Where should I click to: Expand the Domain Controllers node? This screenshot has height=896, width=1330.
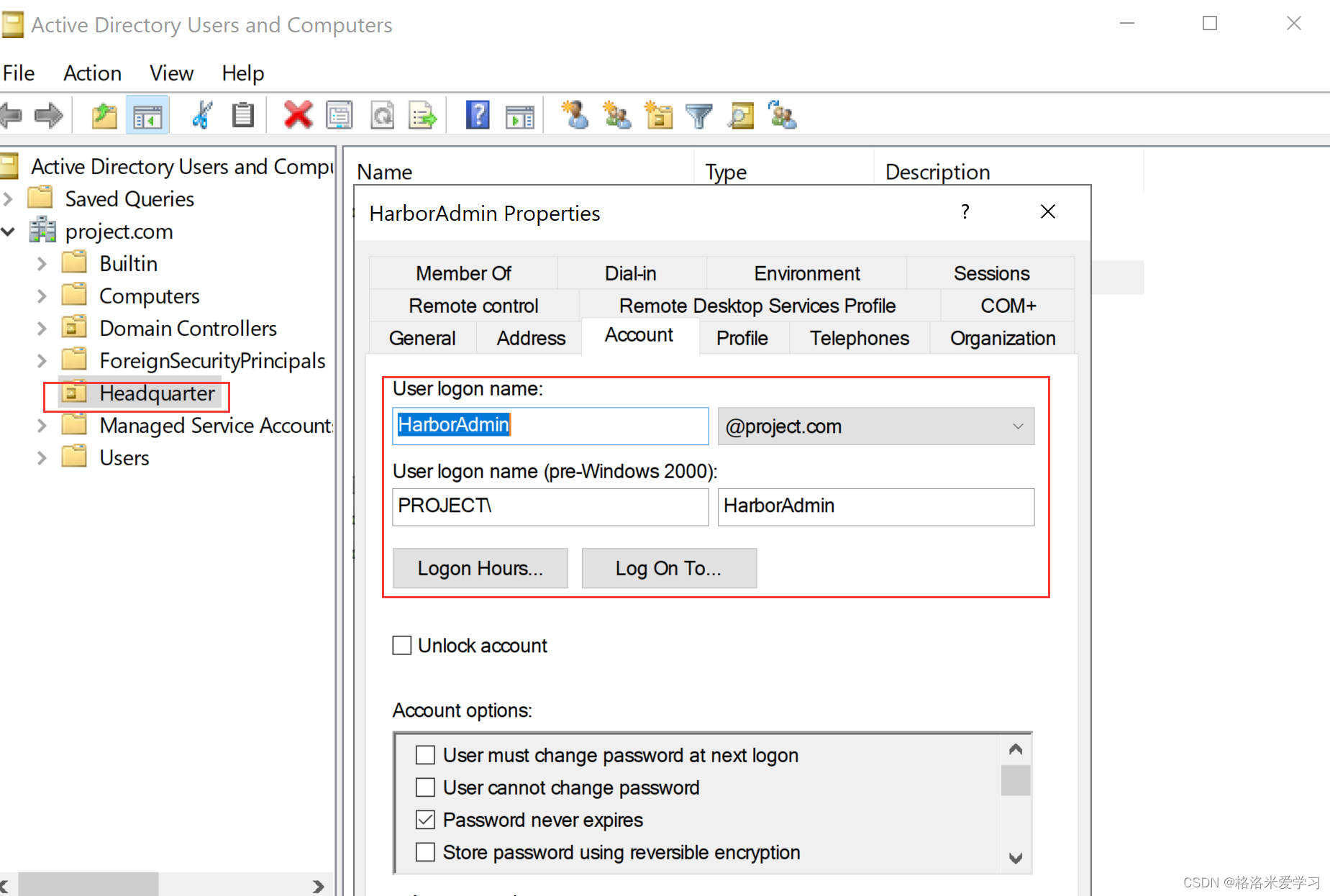tap(42, 329)
